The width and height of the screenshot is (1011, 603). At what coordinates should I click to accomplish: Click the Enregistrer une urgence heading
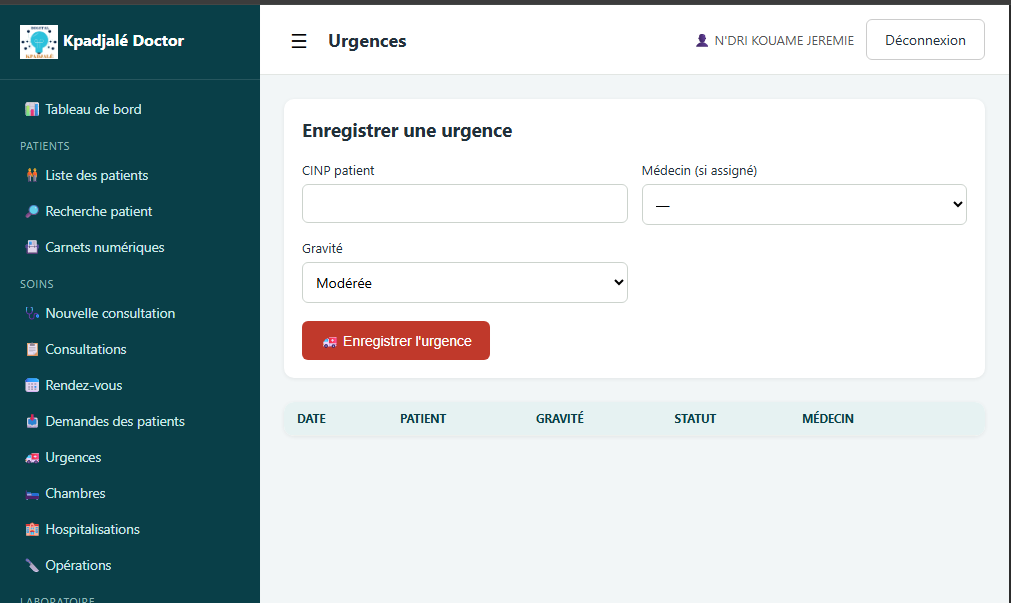[x=407, y=131]
